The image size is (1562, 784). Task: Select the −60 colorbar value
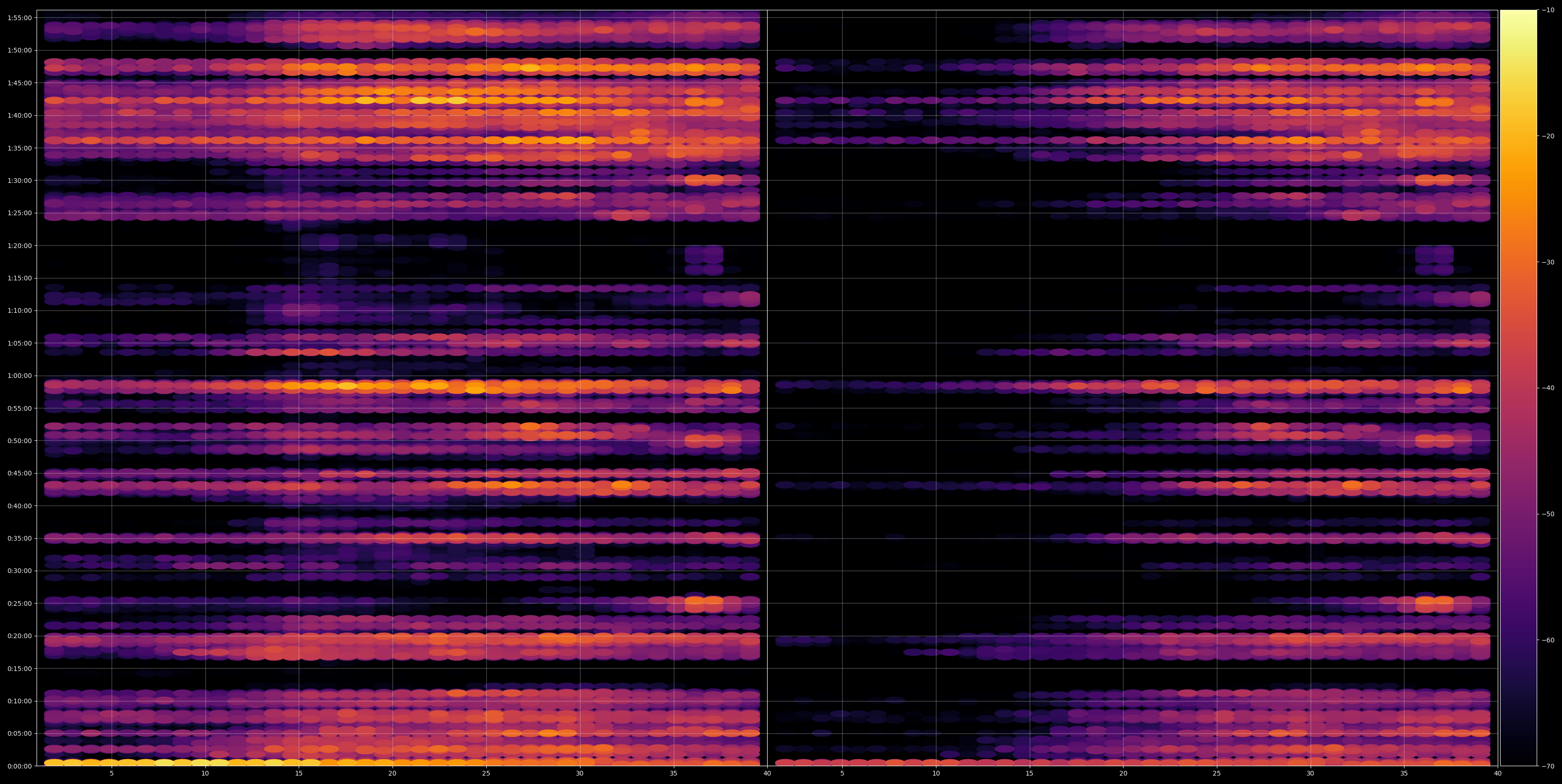point(1547,641)
